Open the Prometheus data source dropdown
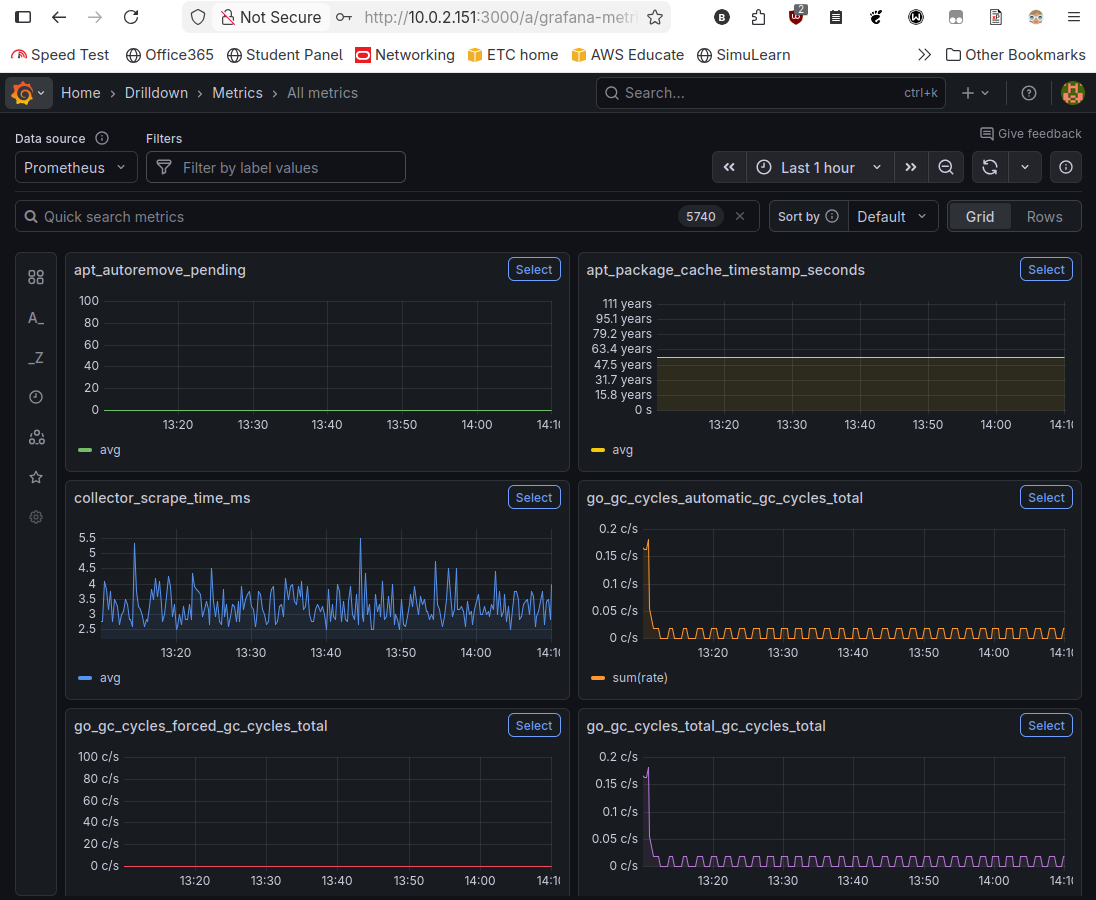Image resolution: width=1096 pixels, height=900 pixels. (x=75, y=167)
